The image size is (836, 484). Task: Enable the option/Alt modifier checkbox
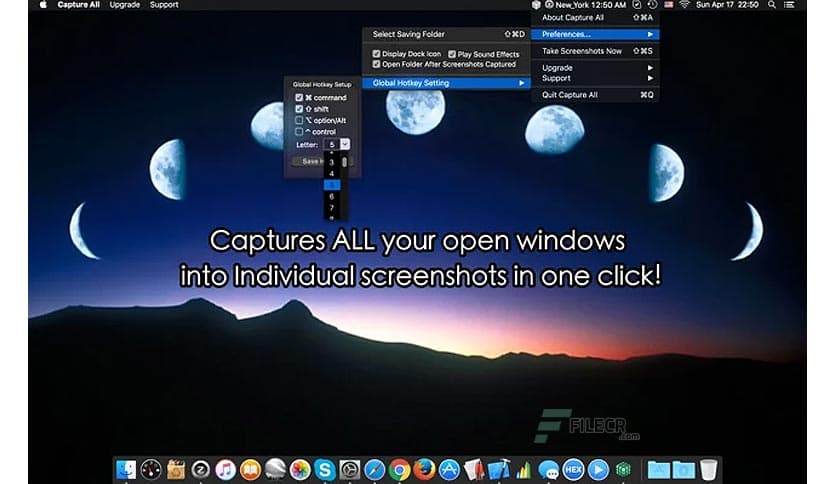(x=299, y=120)
